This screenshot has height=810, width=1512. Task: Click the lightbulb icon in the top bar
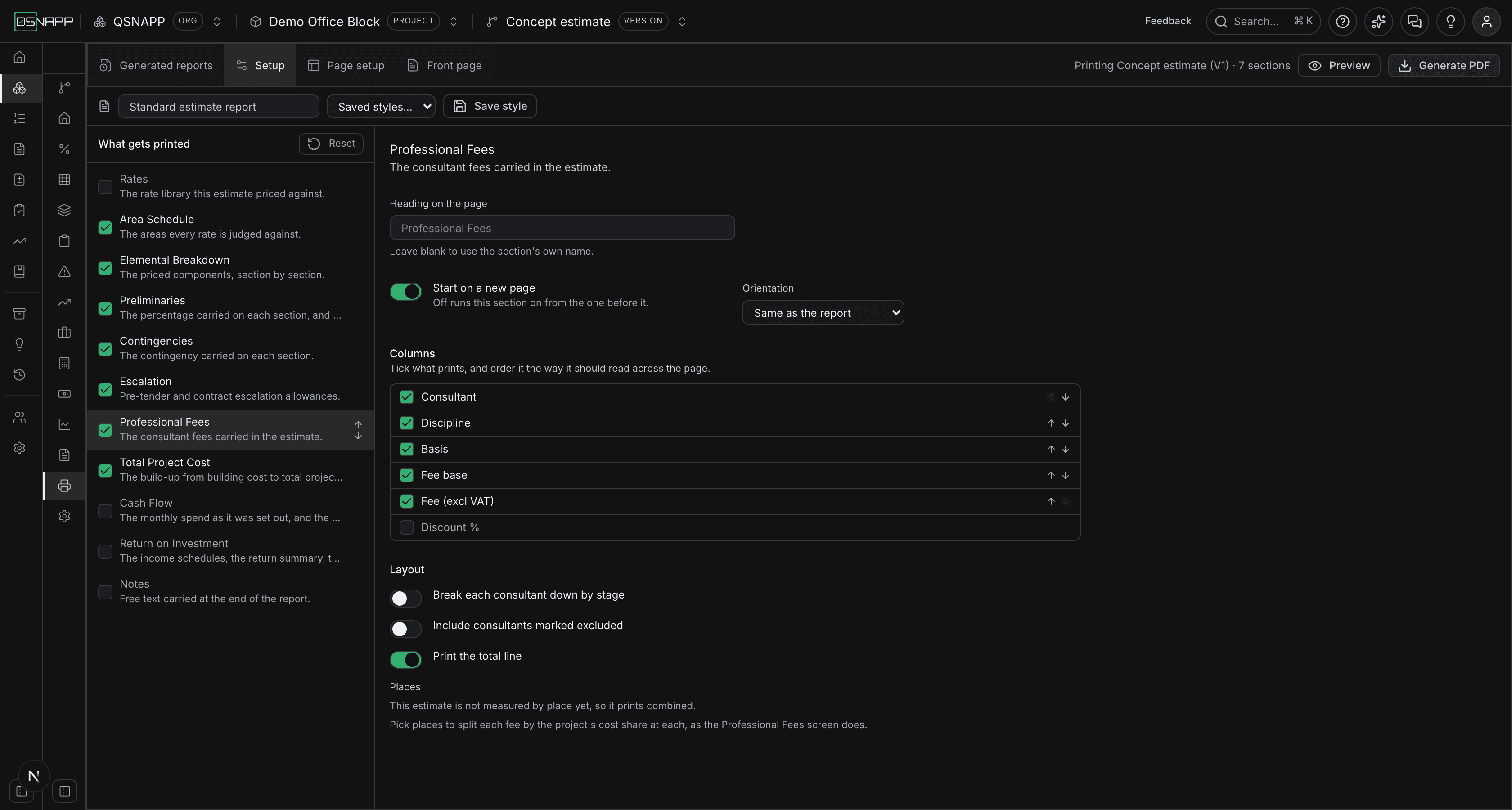point(1450,22)
